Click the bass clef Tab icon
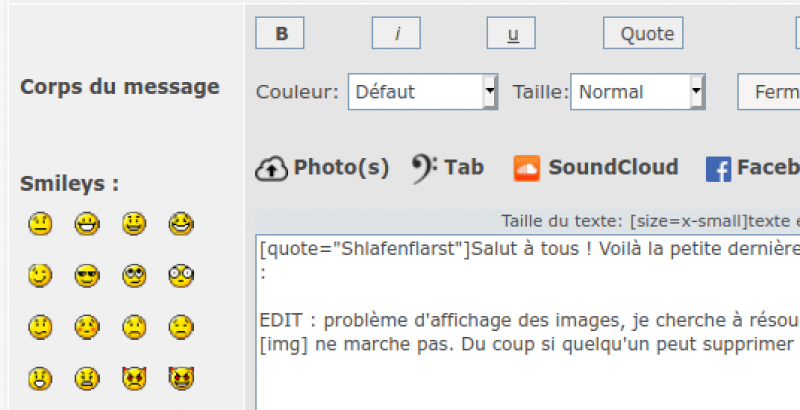The width and height of the screenshot is (800, 410). click(424, 168)
